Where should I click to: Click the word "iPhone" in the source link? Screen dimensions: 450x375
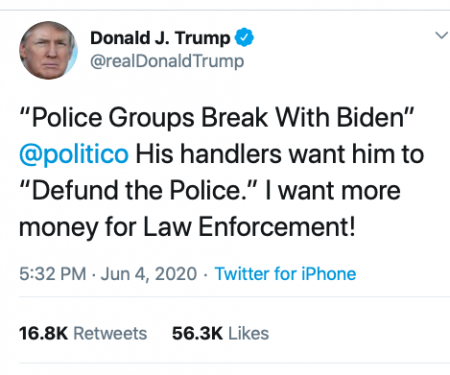329,274
